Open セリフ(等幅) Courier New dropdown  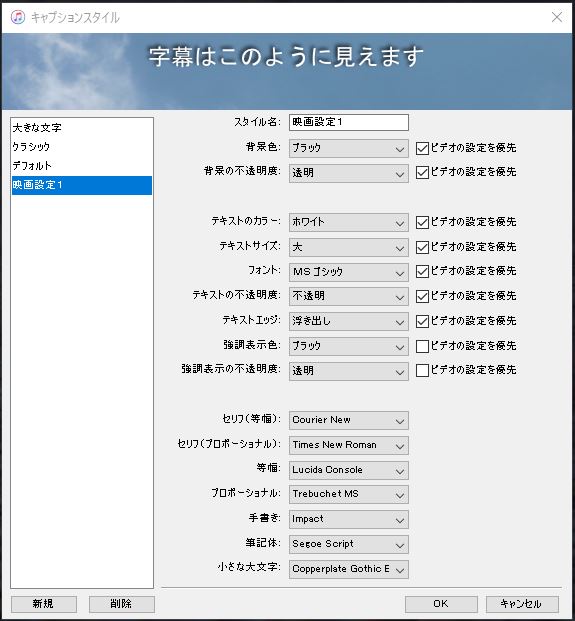[x=348, y=420]
